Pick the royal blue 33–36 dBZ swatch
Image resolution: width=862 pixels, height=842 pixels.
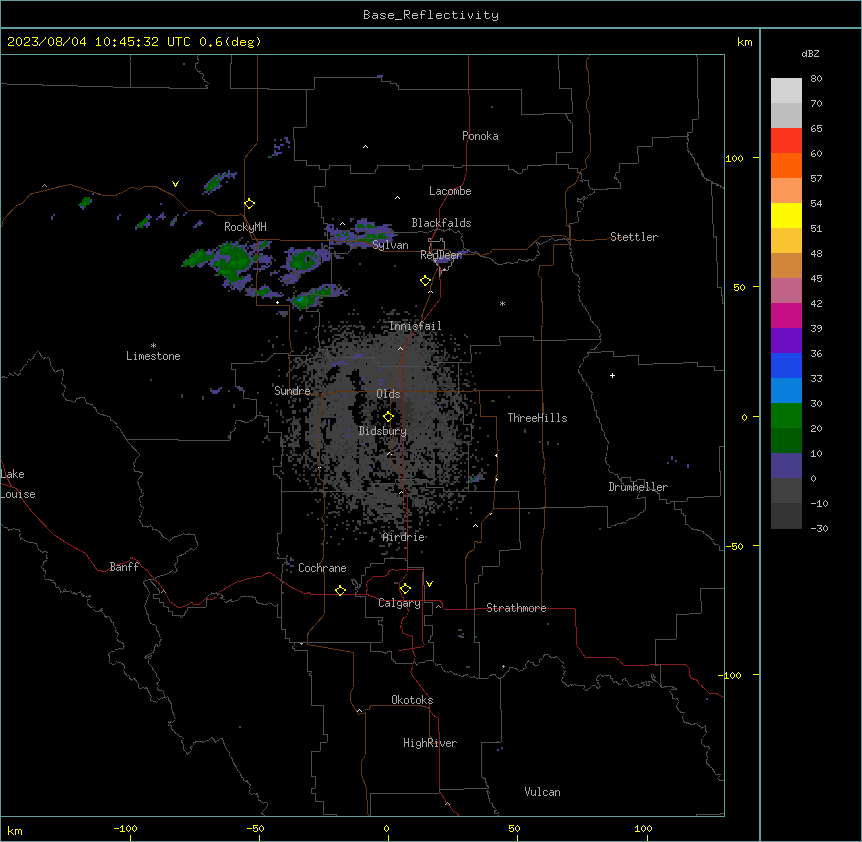[786, 365]
